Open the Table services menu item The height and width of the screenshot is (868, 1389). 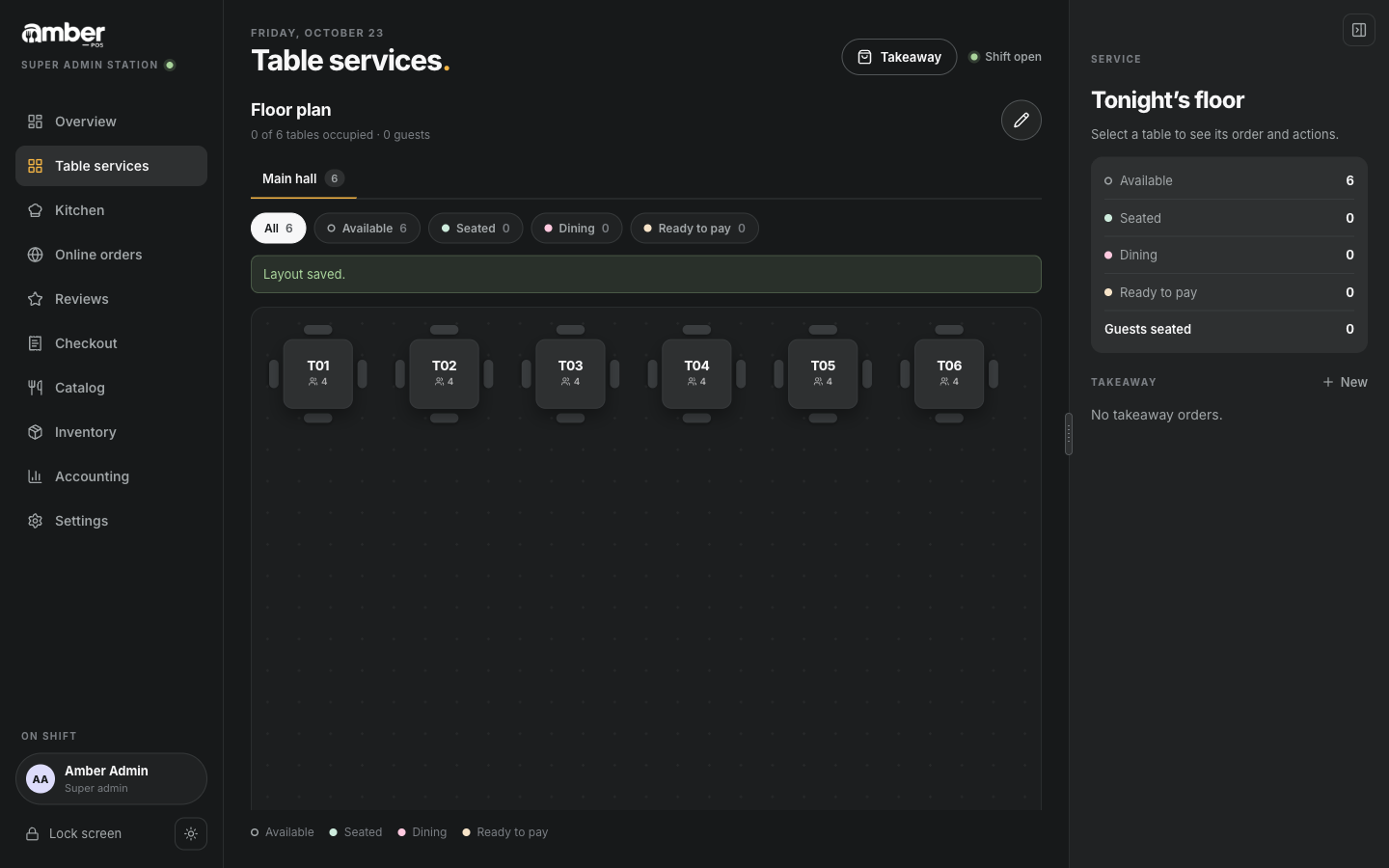pyautogui.click(x=111, y=166)
